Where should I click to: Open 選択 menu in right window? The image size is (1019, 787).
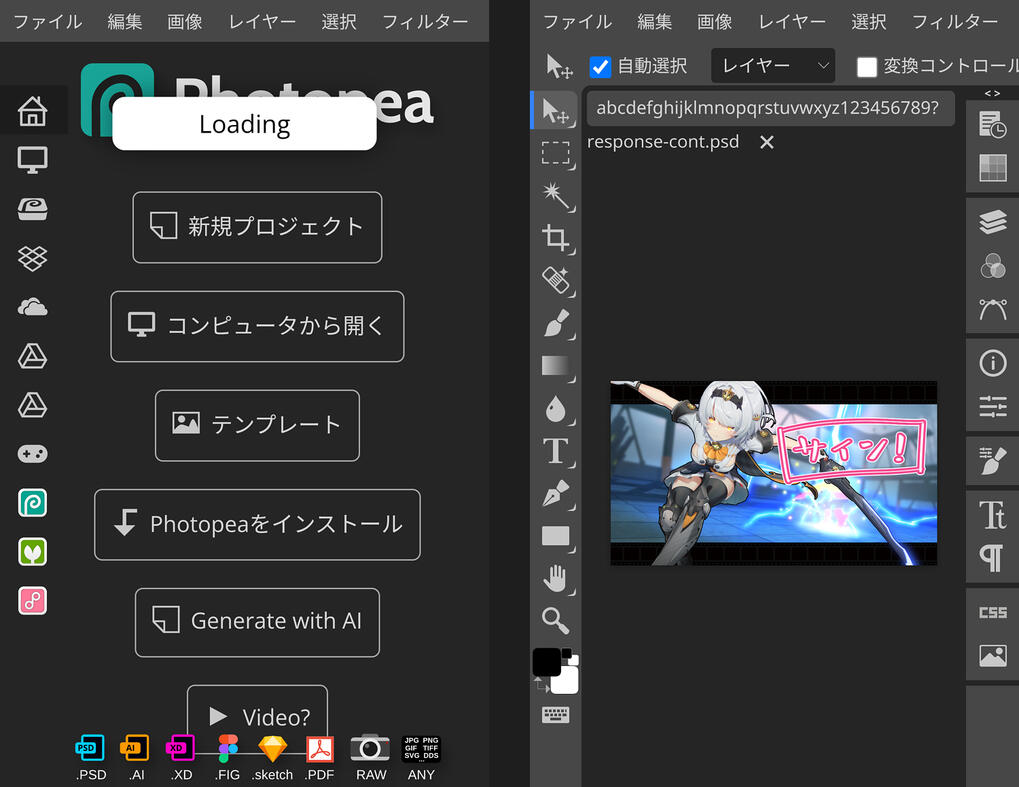tap(869, 21)
